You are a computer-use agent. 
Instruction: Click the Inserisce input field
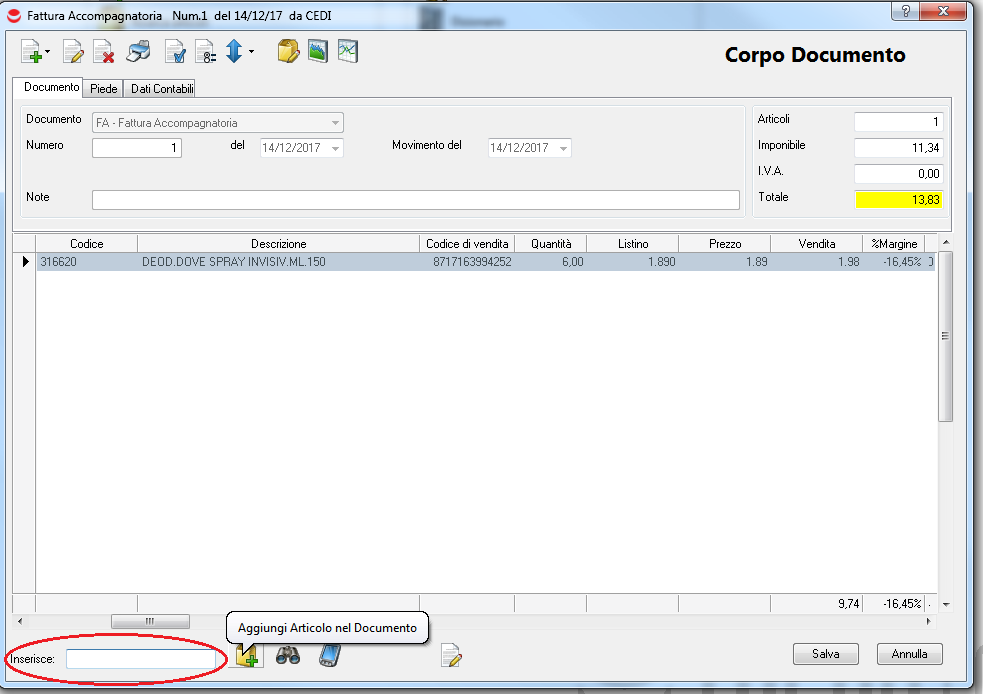(139, 659)
